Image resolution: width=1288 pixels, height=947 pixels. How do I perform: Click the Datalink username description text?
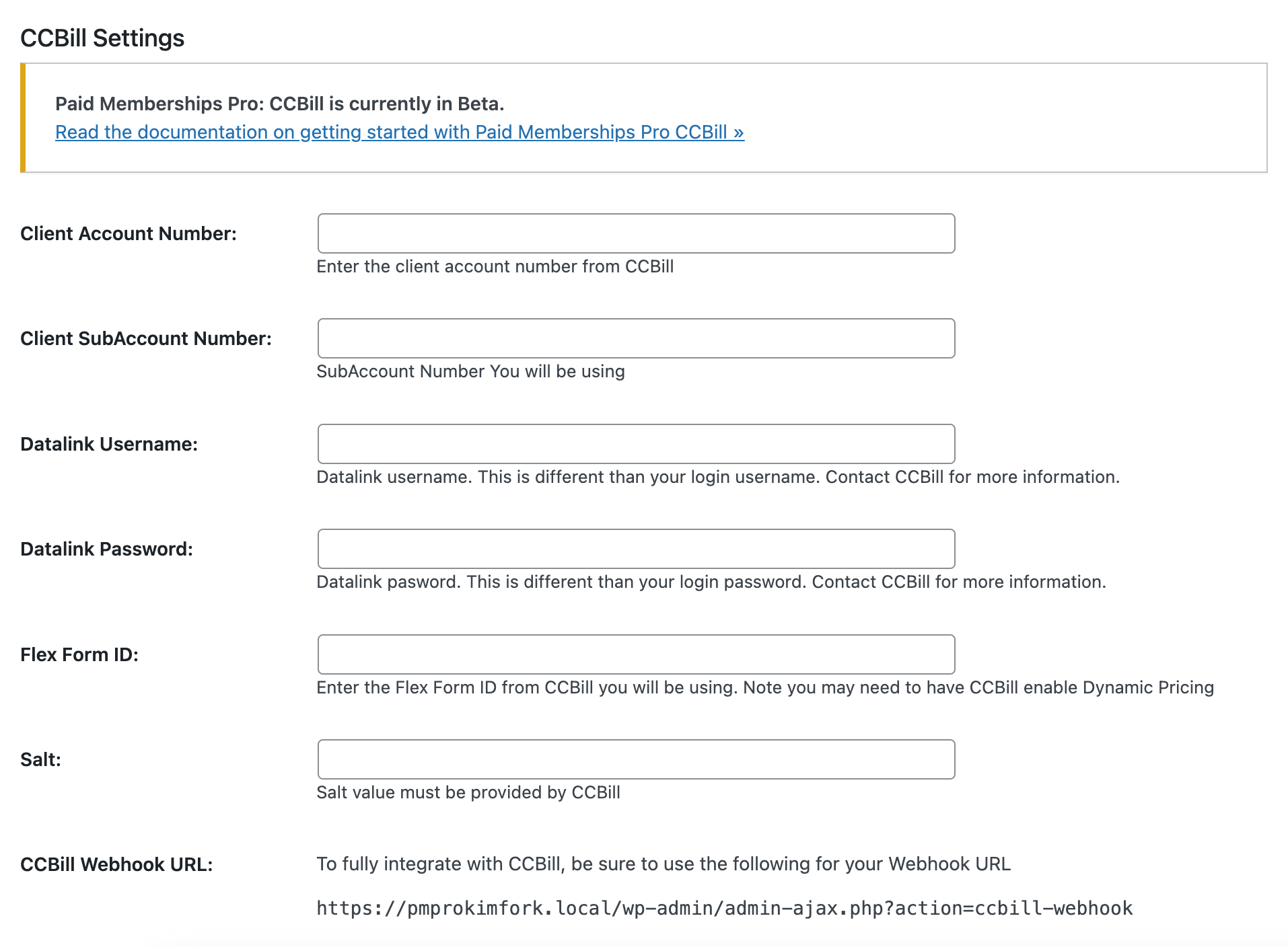pyautogui.click(x=718, y=477)
